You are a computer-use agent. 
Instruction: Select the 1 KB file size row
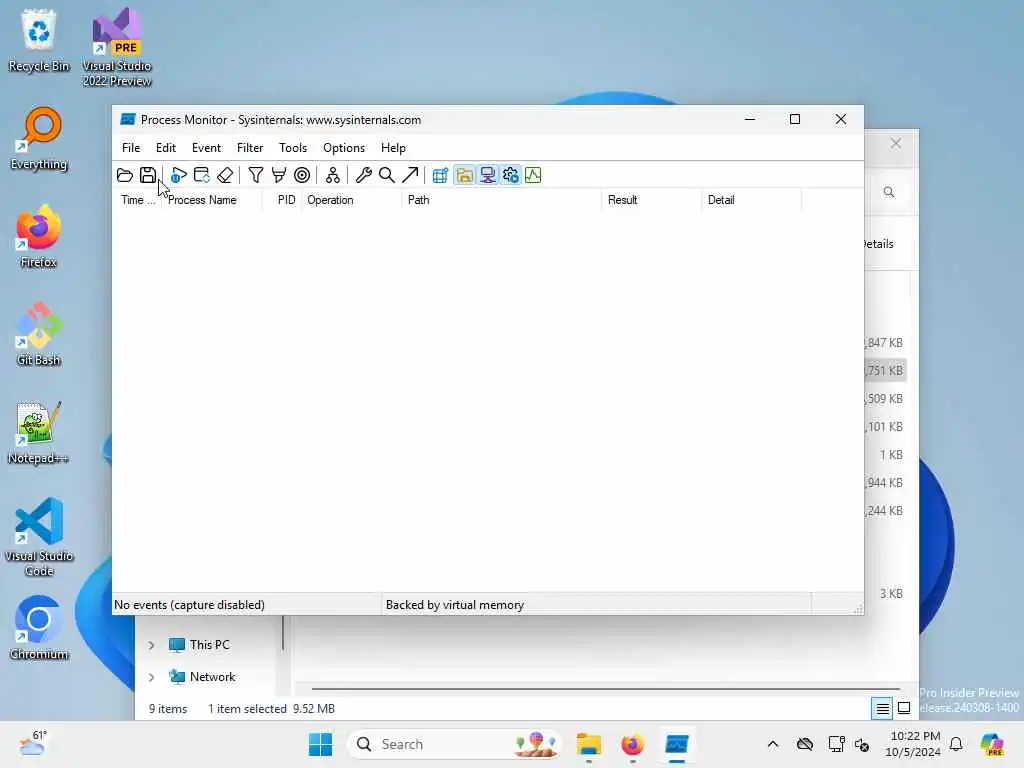(x=891, y=455)
